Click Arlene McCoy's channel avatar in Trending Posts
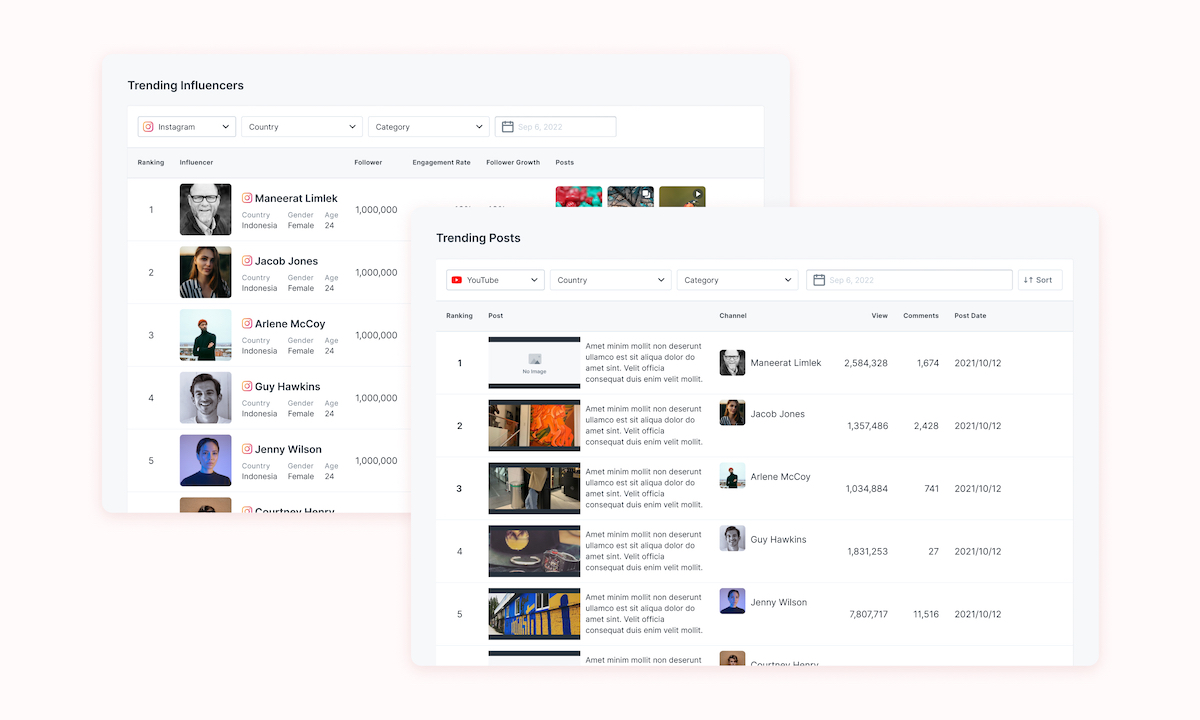This screenshot has width=1200, height=720. pos(732,476)
